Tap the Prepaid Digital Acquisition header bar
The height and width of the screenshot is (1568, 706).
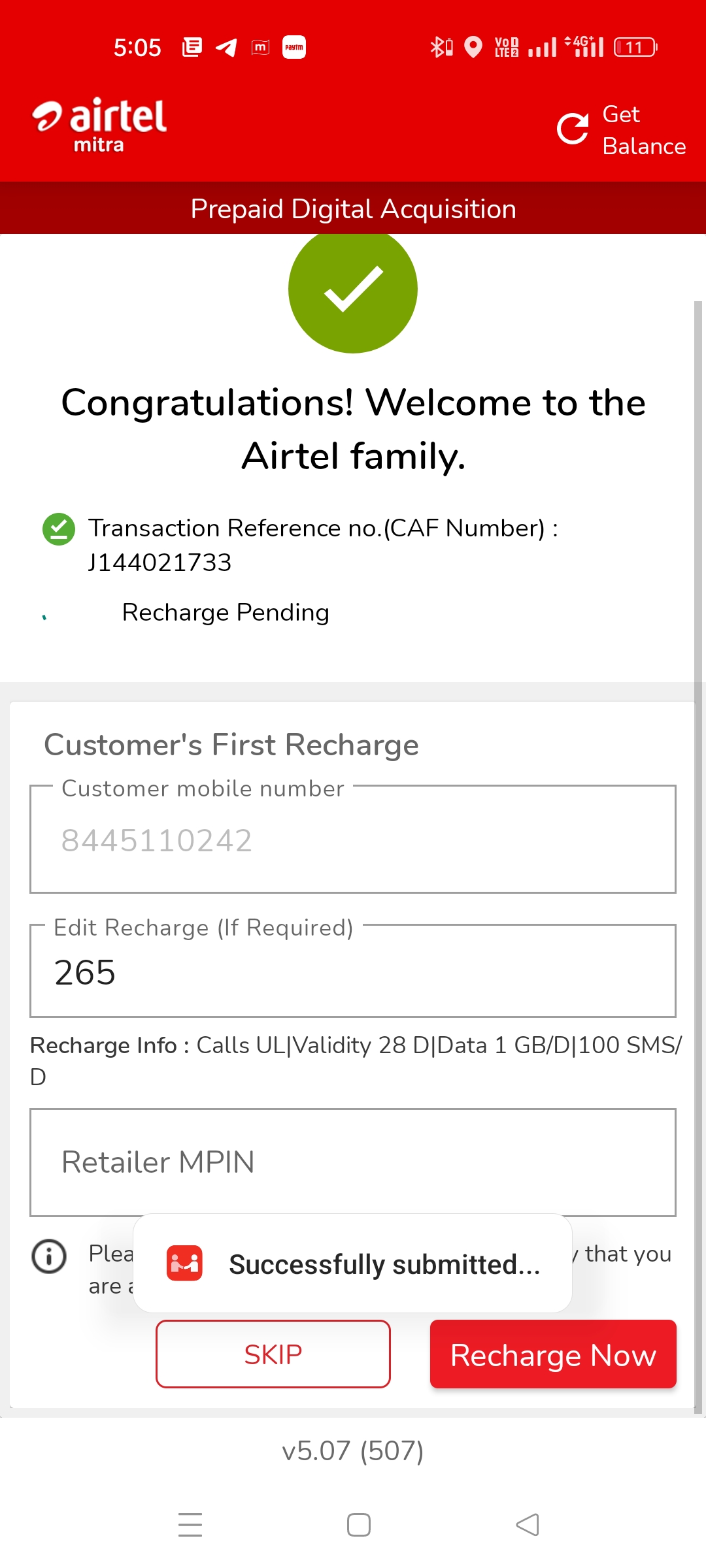click(x=353, y=209)
